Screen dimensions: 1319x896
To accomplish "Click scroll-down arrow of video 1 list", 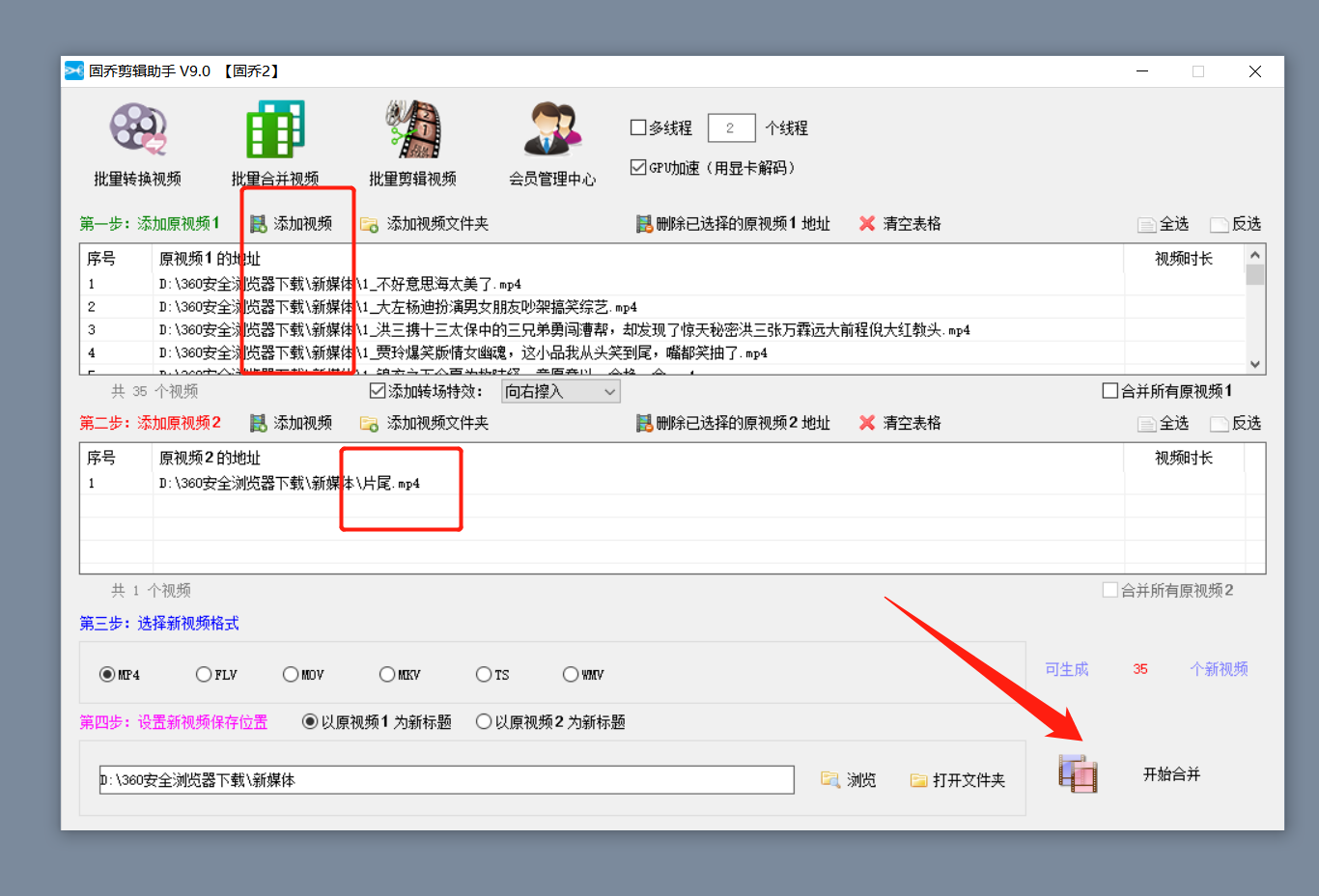I will 1255,364.
